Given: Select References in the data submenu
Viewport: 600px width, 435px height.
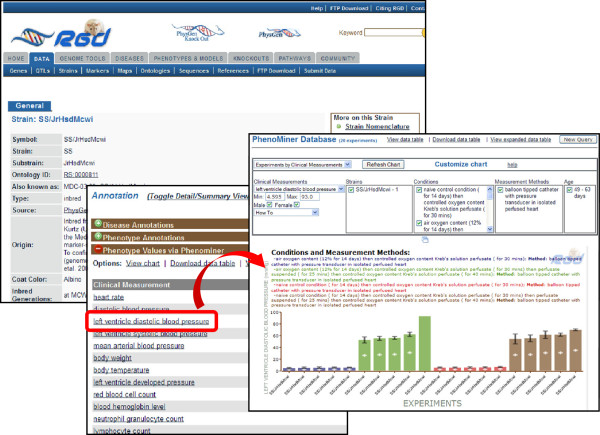Looking at the screenshot, I should click(x=233, y=71).
